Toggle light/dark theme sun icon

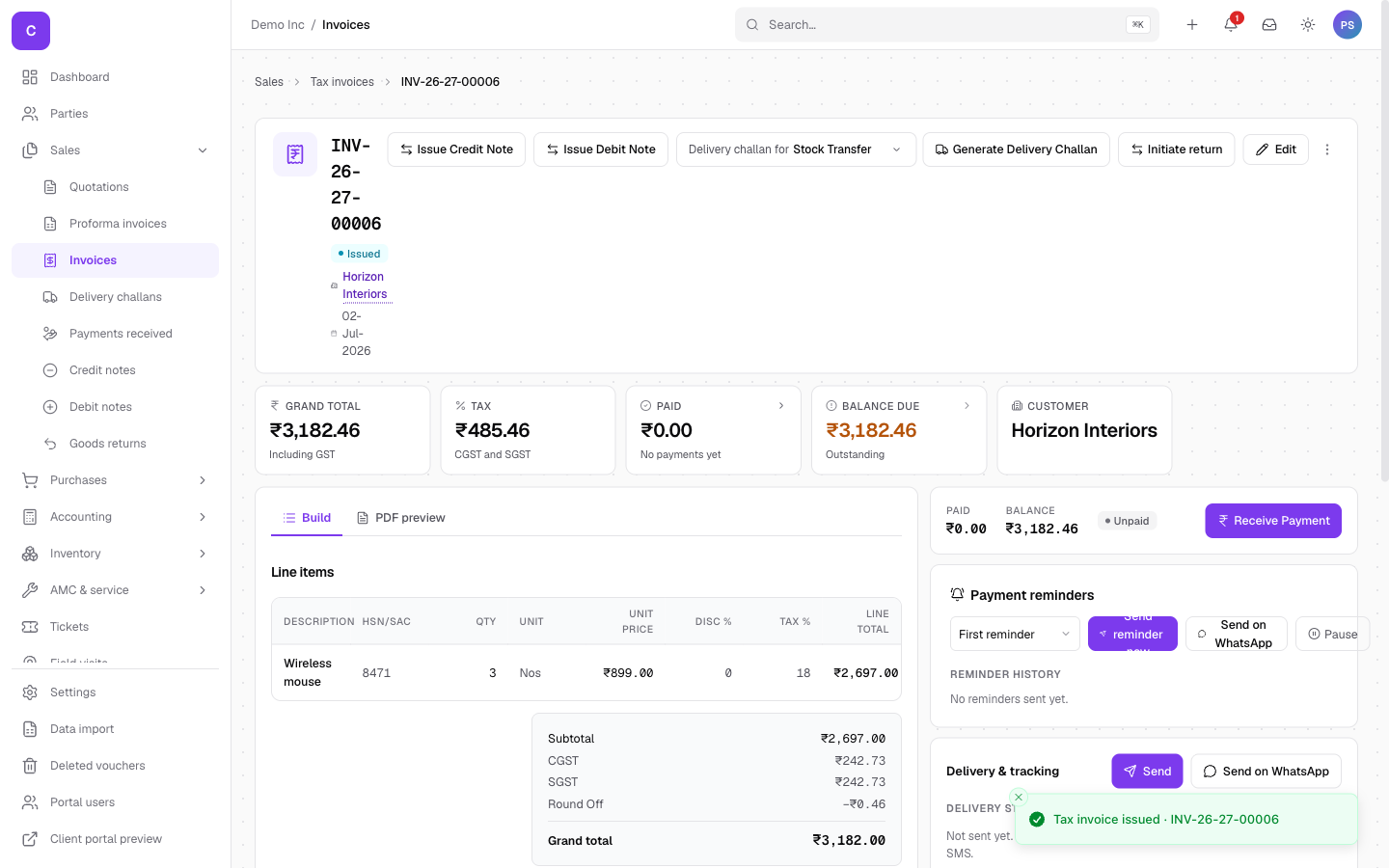pyautogui.click(x=1308, y=25)
